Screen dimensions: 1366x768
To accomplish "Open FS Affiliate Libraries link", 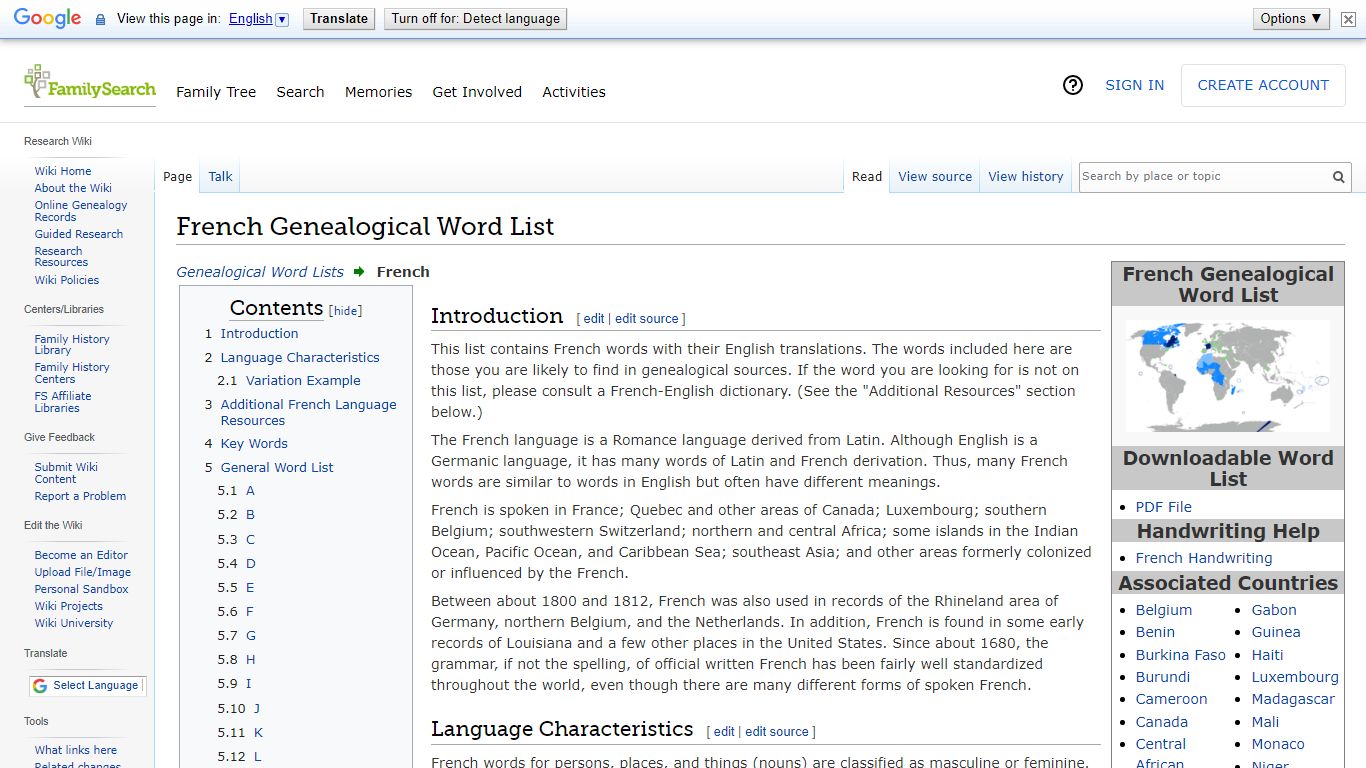I will [x=63, y=402].
